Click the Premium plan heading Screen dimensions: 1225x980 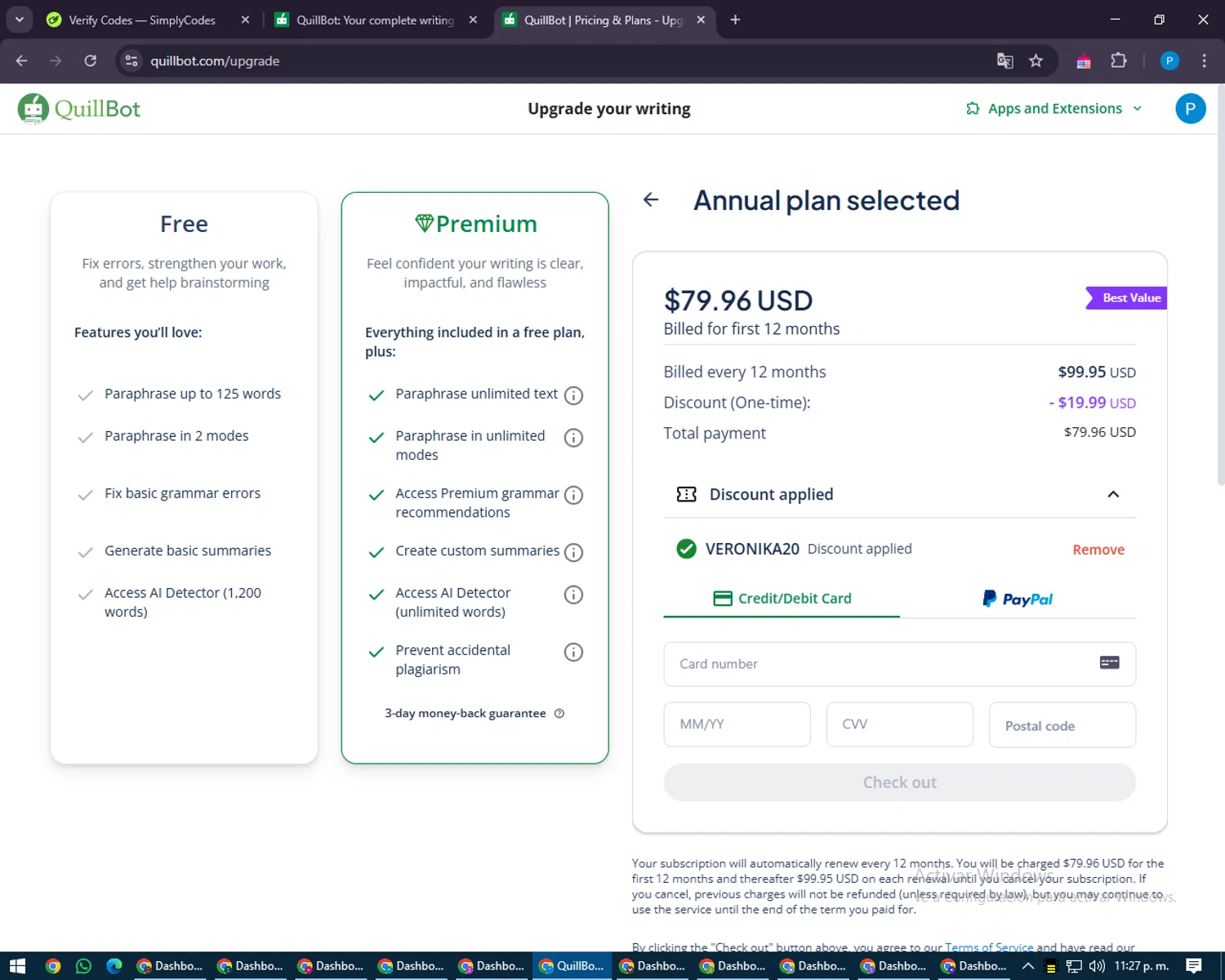point(475,224)
